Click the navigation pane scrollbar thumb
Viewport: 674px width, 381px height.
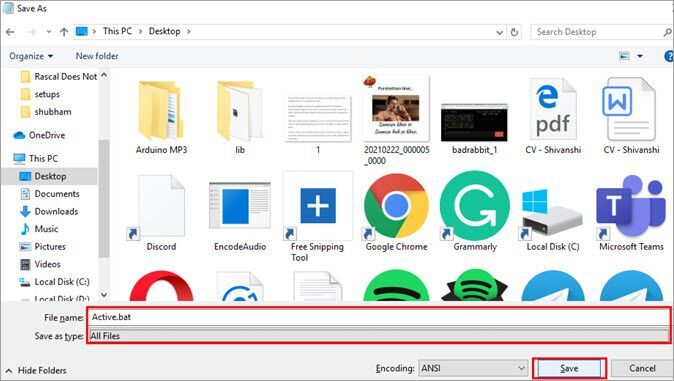click(x=104, y=198)
